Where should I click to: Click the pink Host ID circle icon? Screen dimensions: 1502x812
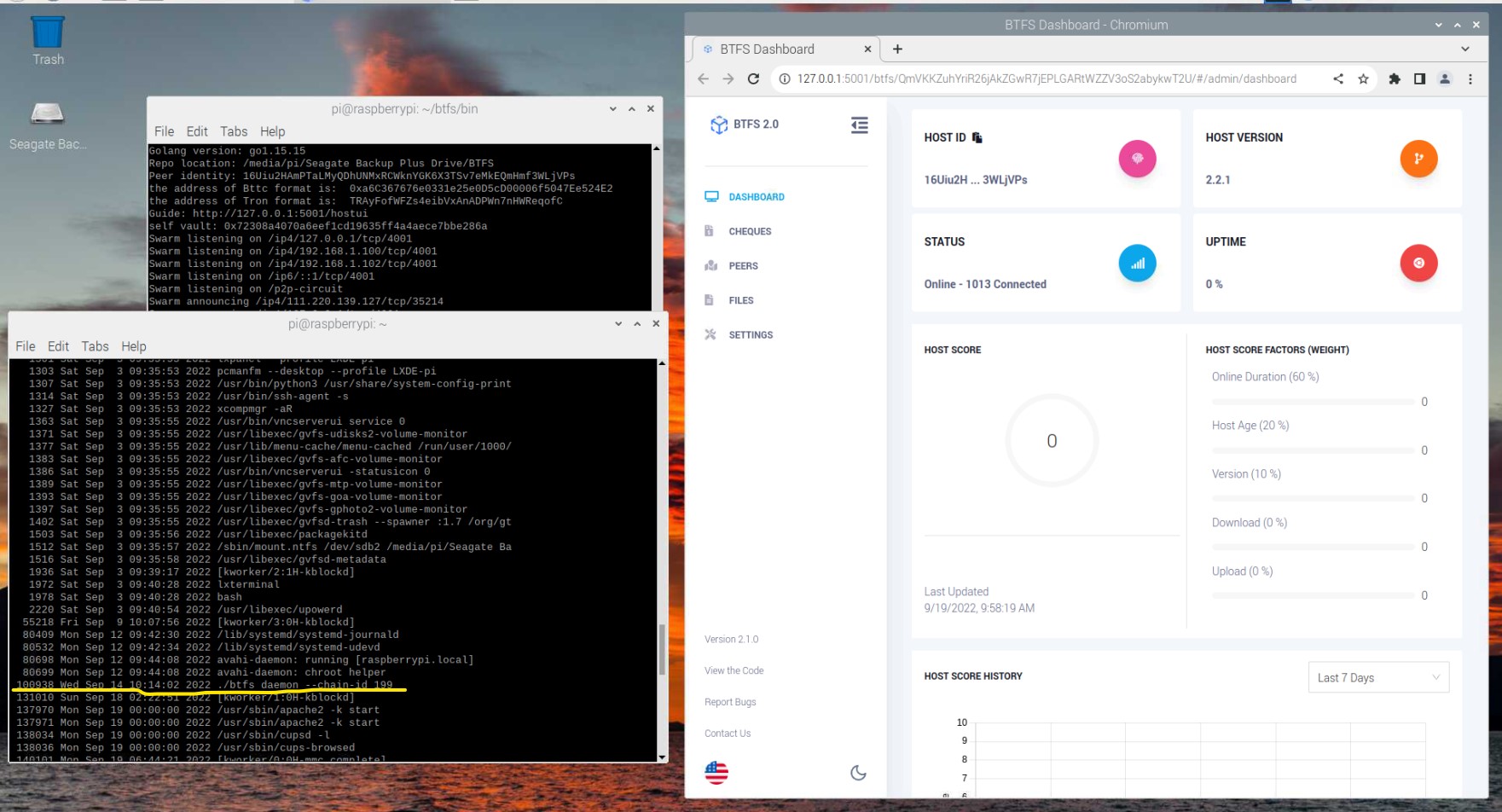(1137, 159)
